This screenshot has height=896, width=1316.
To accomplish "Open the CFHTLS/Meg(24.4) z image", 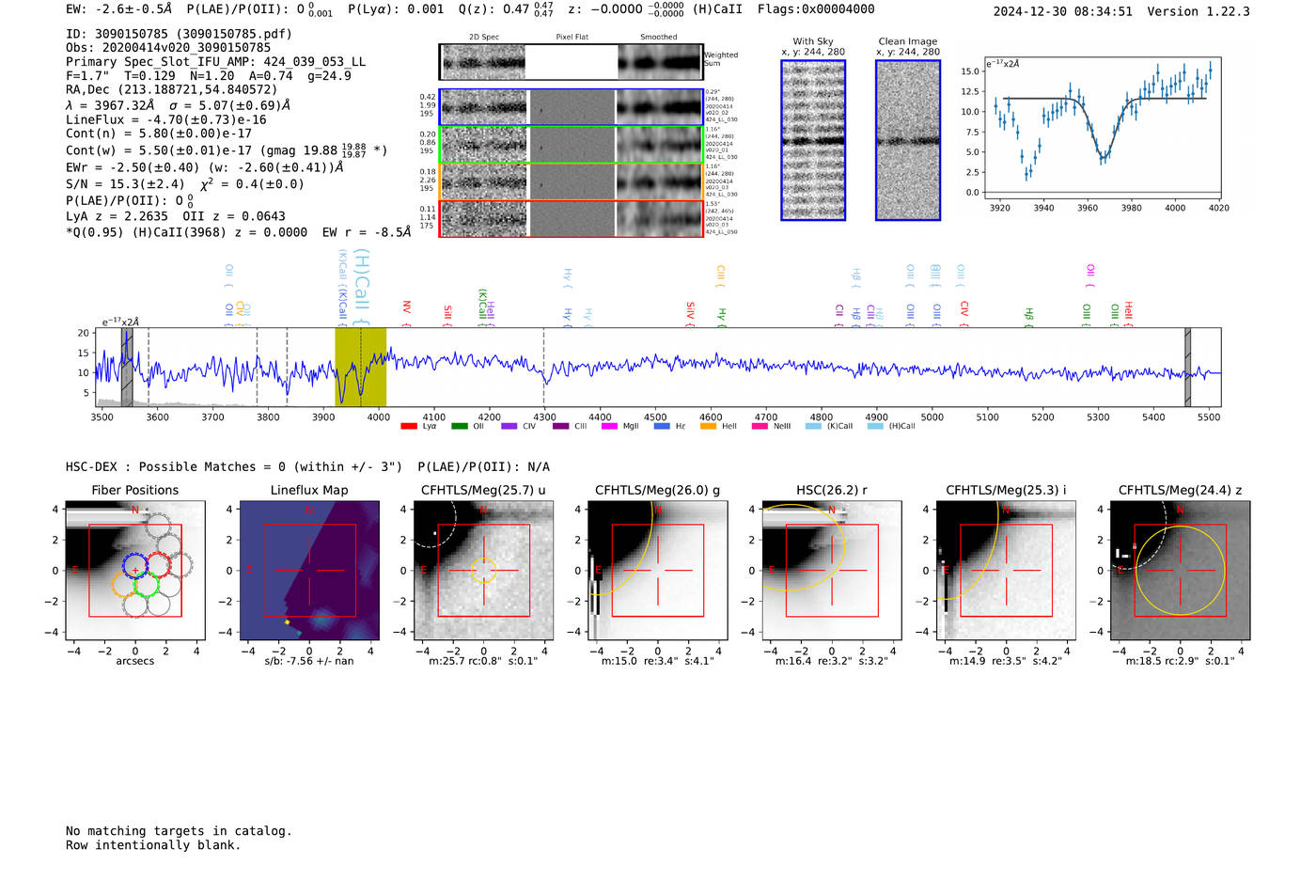I will (1180, 571).
